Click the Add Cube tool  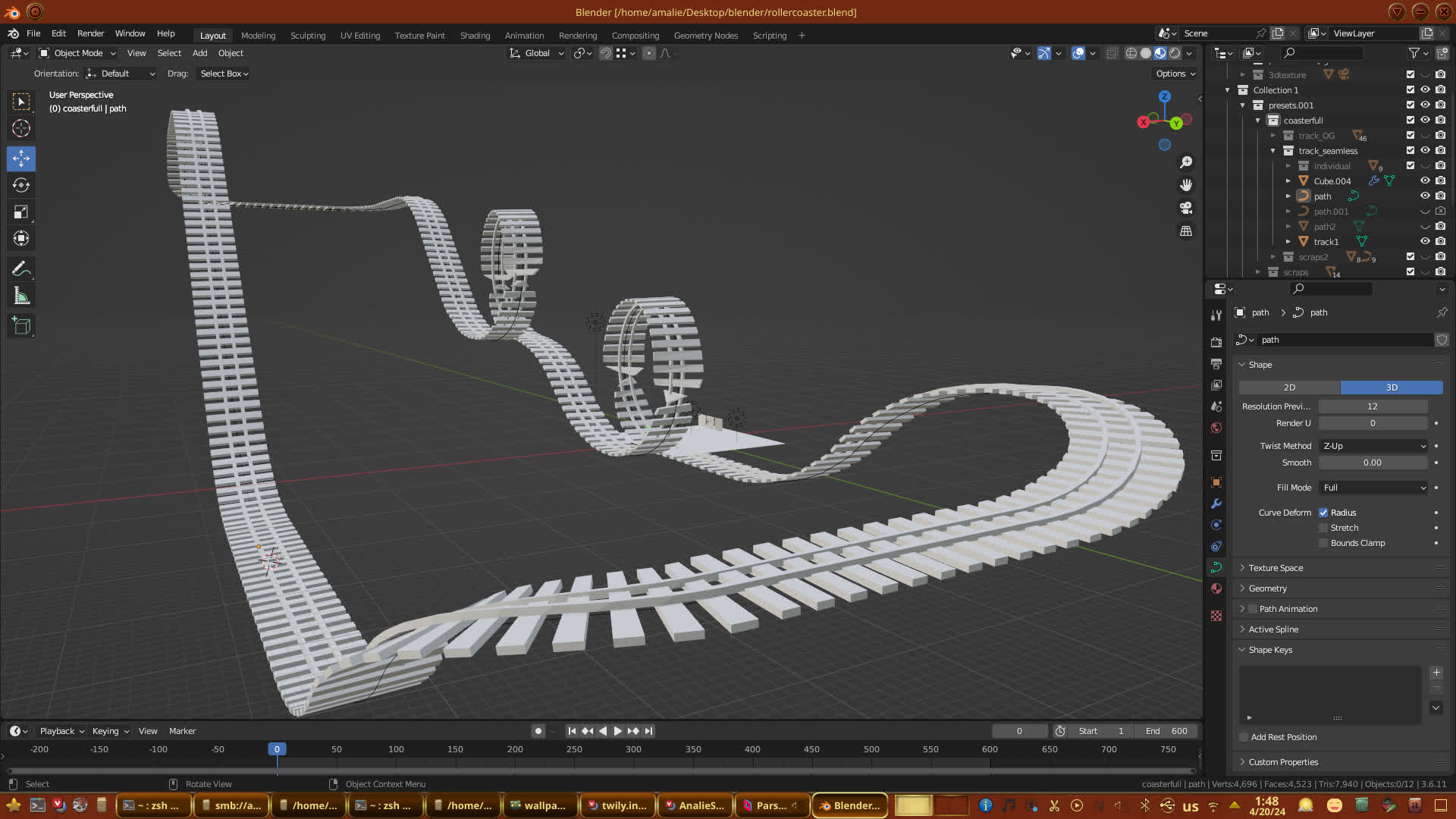21,326
